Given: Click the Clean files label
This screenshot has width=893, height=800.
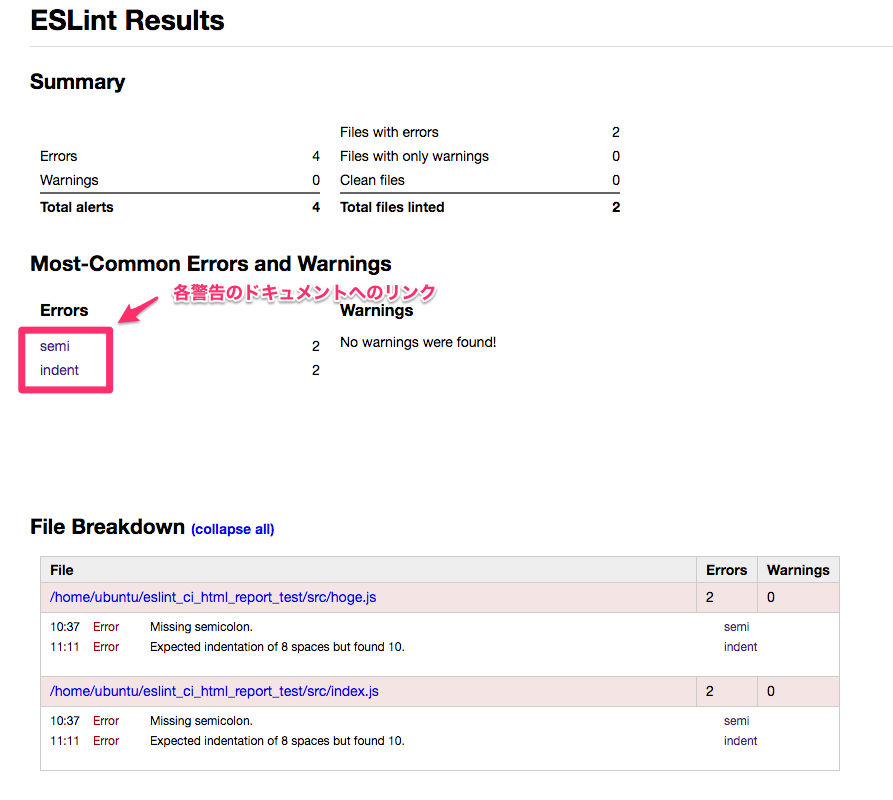Looking at the screenshot, I should click(372, 180).
